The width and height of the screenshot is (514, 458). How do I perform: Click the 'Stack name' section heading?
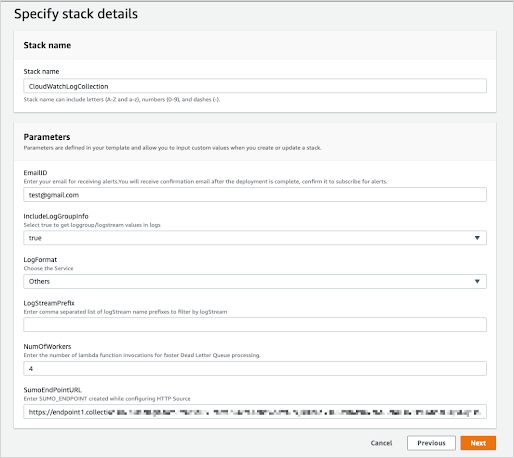(47, 45)
